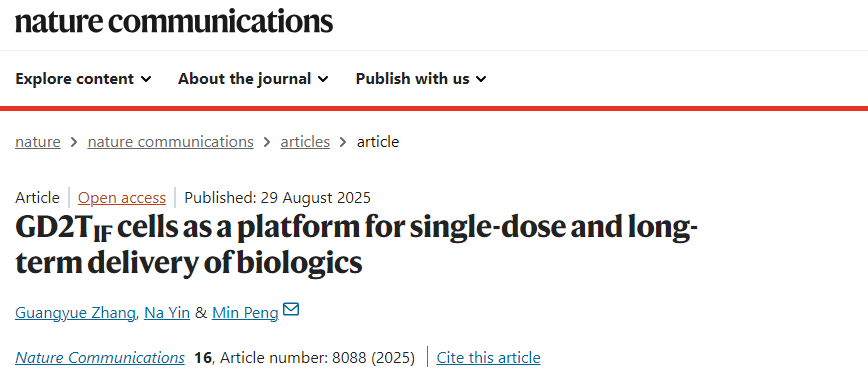Go to the nature breadcrumb link
The width and height of the screenshot is (868, 385).
tap(38, 142)
